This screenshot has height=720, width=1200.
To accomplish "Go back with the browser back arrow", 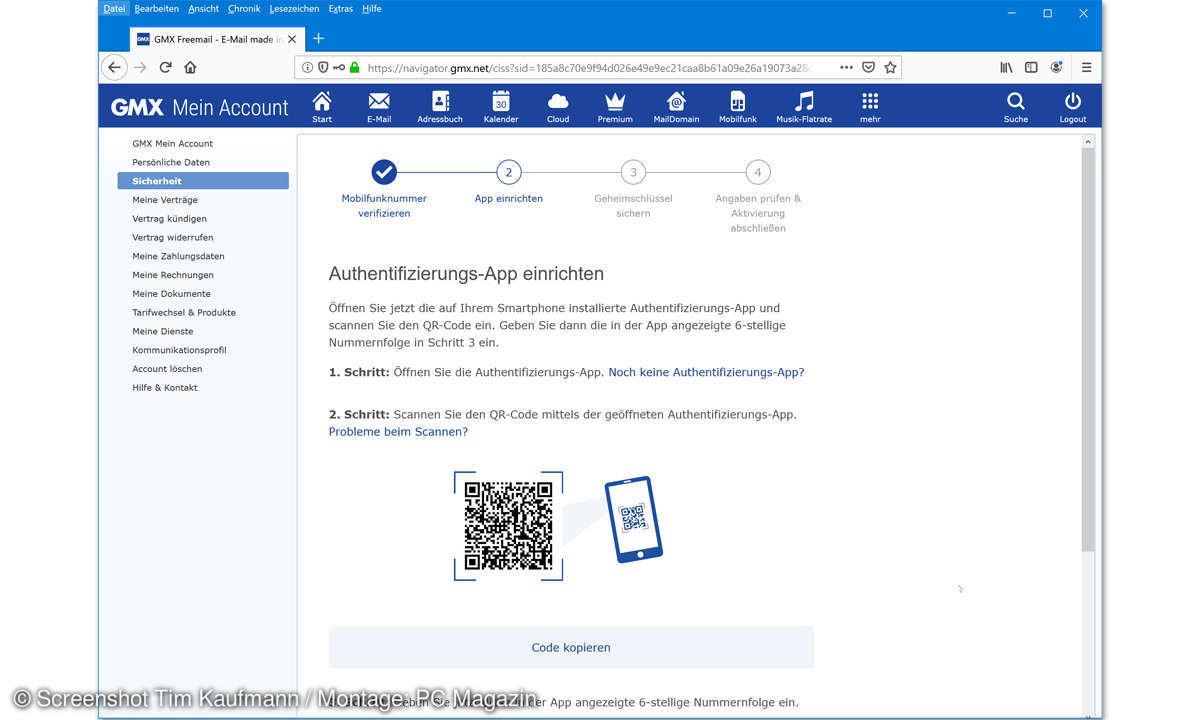I will coord(115,67).
